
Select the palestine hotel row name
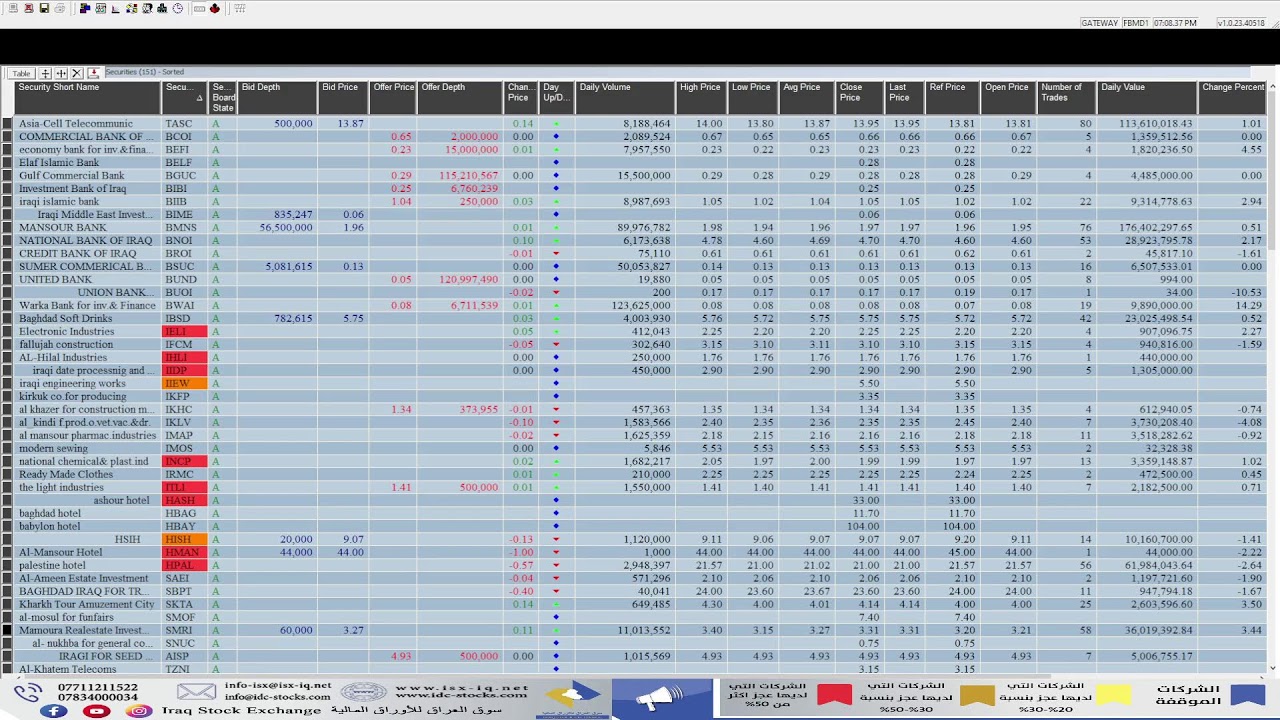[x=52, y=566]
